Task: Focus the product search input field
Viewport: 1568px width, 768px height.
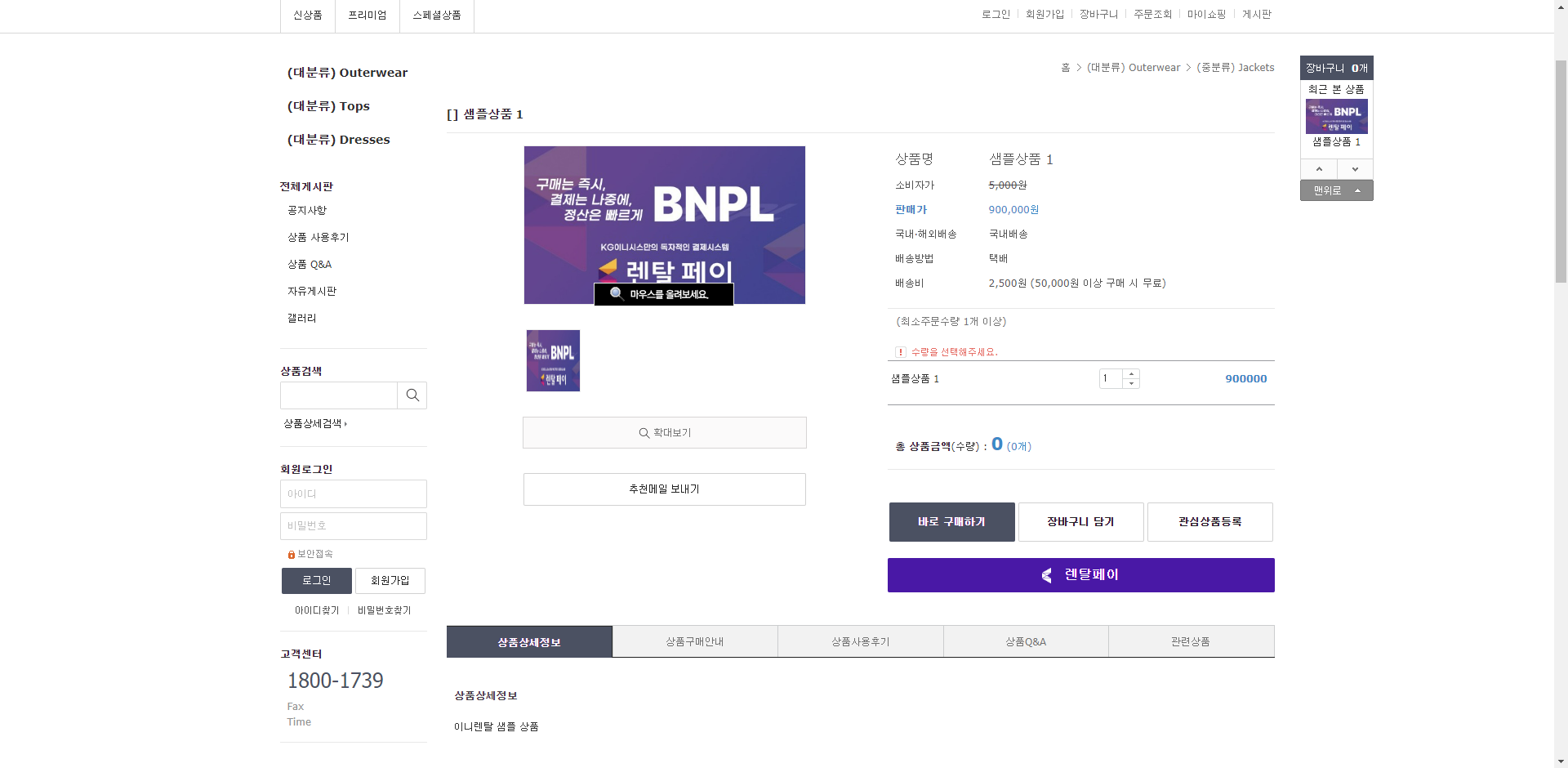Action: coord(339,395)
